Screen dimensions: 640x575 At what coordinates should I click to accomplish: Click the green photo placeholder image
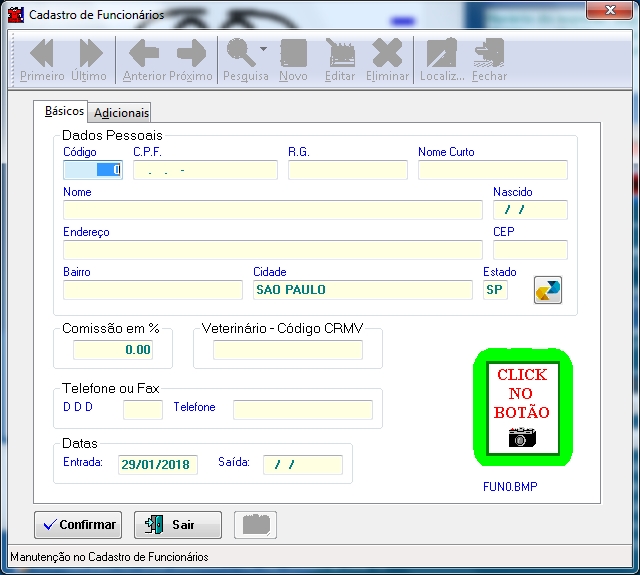coord(522,408)
